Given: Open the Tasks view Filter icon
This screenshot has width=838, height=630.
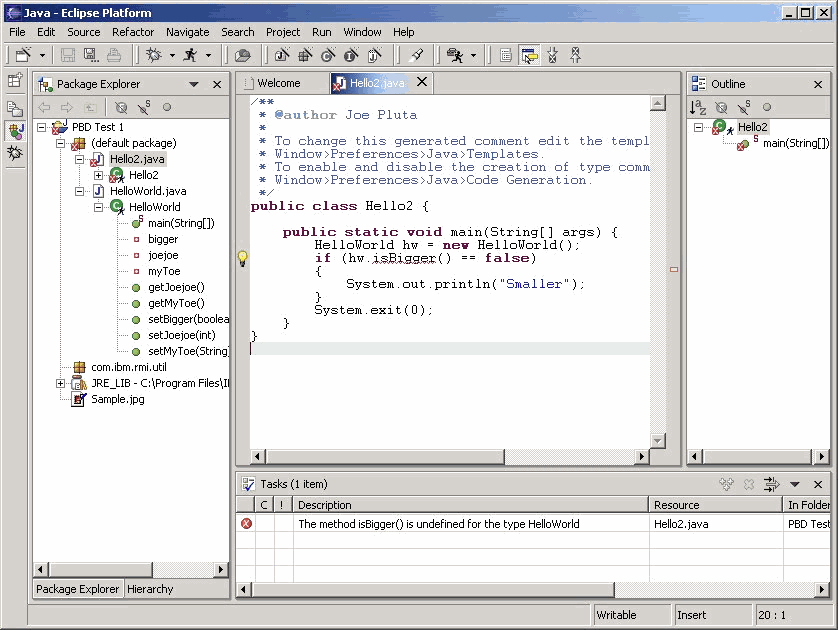Looking at the screenshot, I should (x=772, y=484).
